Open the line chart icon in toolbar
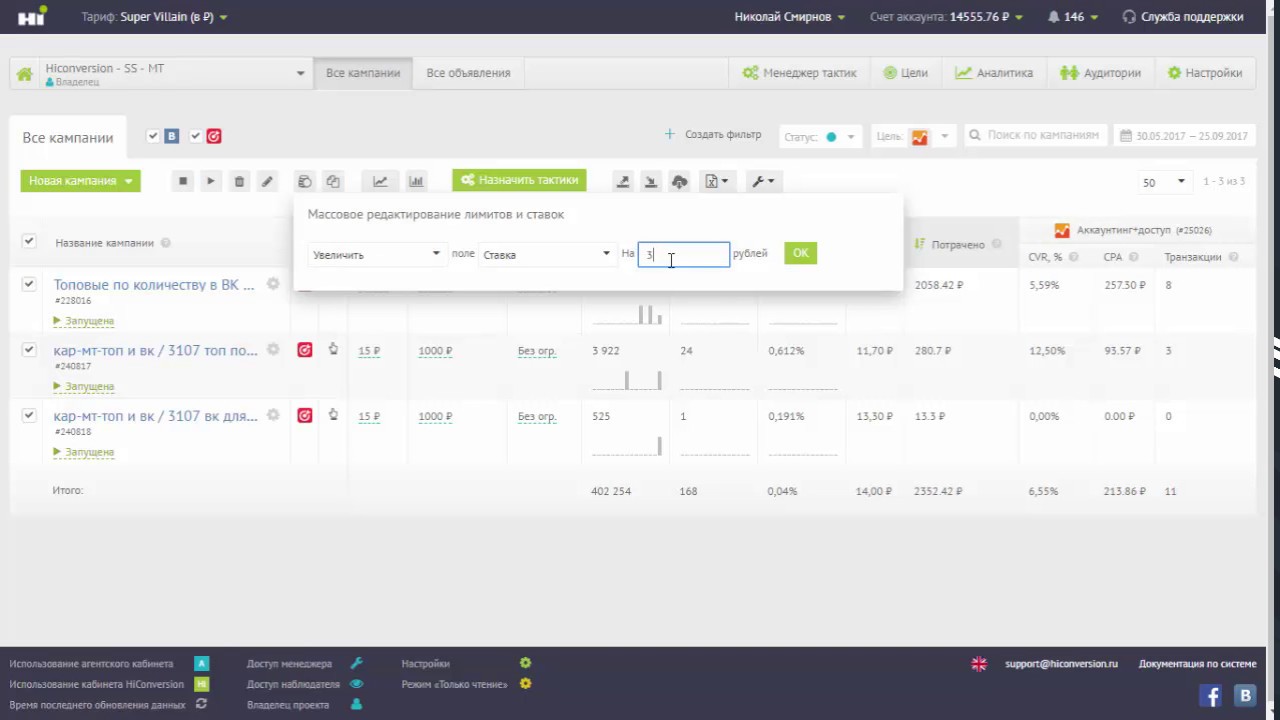The width and height of the screenshot is (1280, 720). pos(380,181)
